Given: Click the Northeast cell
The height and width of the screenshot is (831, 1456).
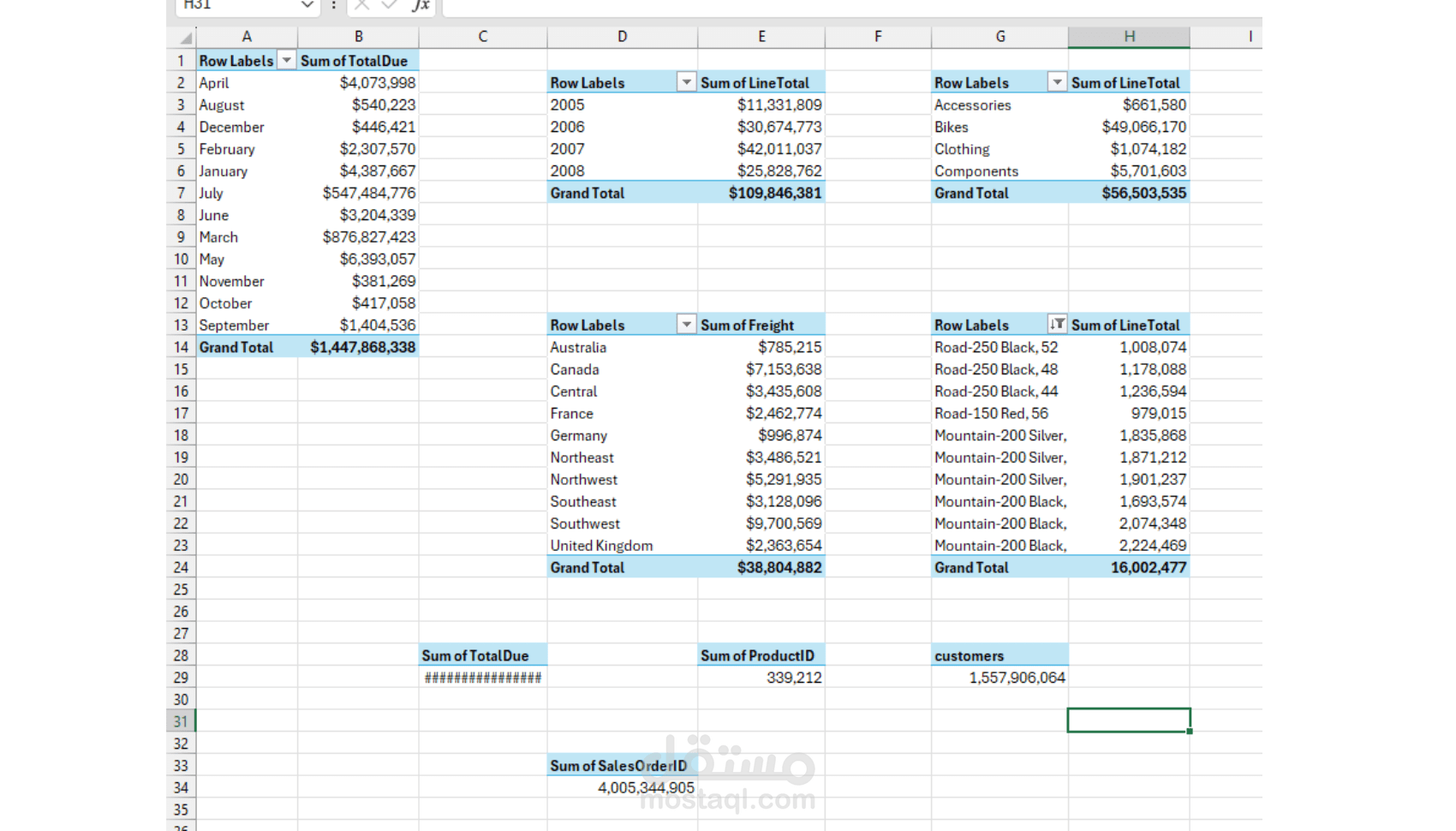Looking at the screenshot, I should (622, 457).
